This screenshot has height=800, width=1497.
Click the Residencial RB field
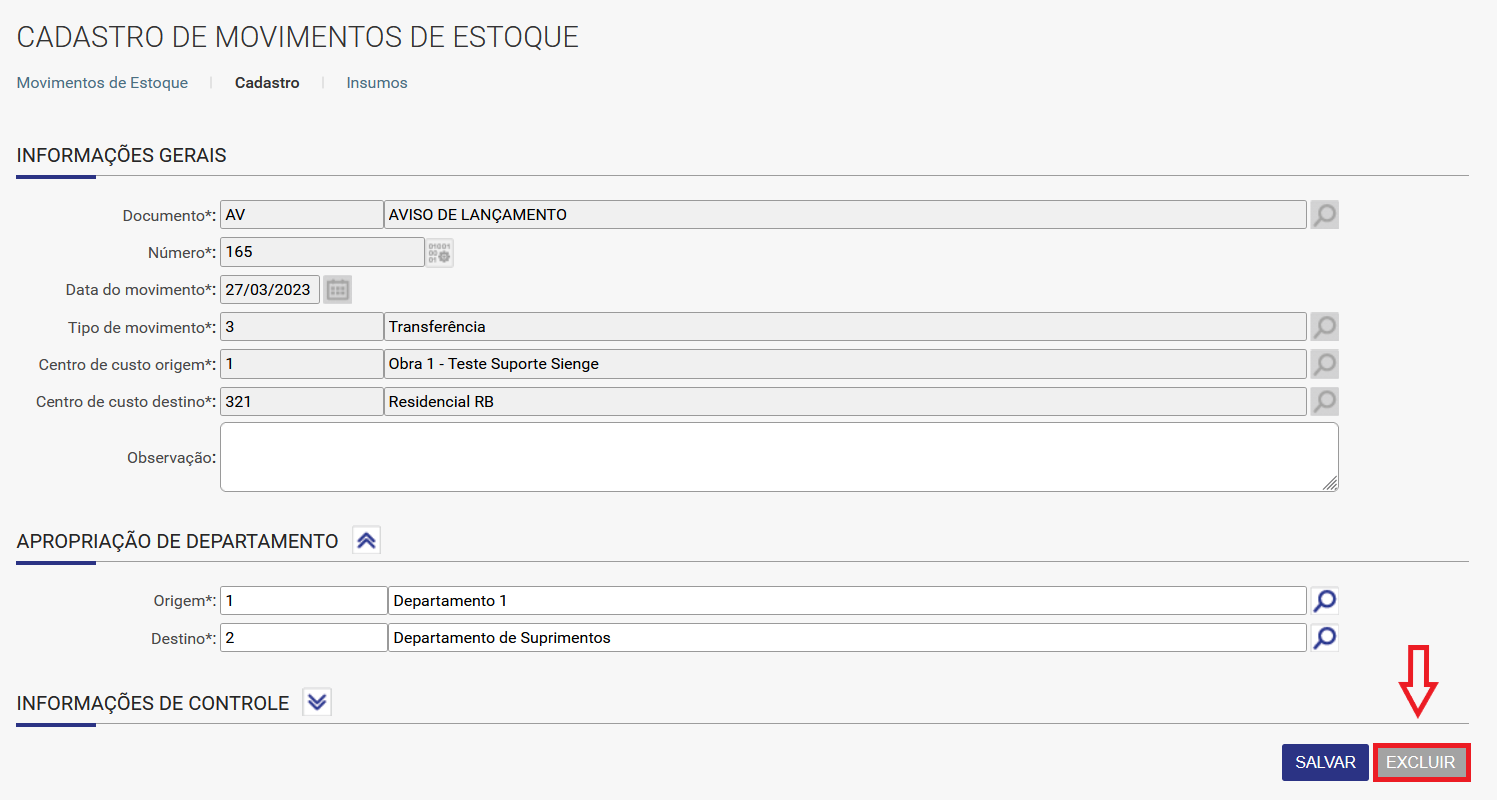[845, 402]
